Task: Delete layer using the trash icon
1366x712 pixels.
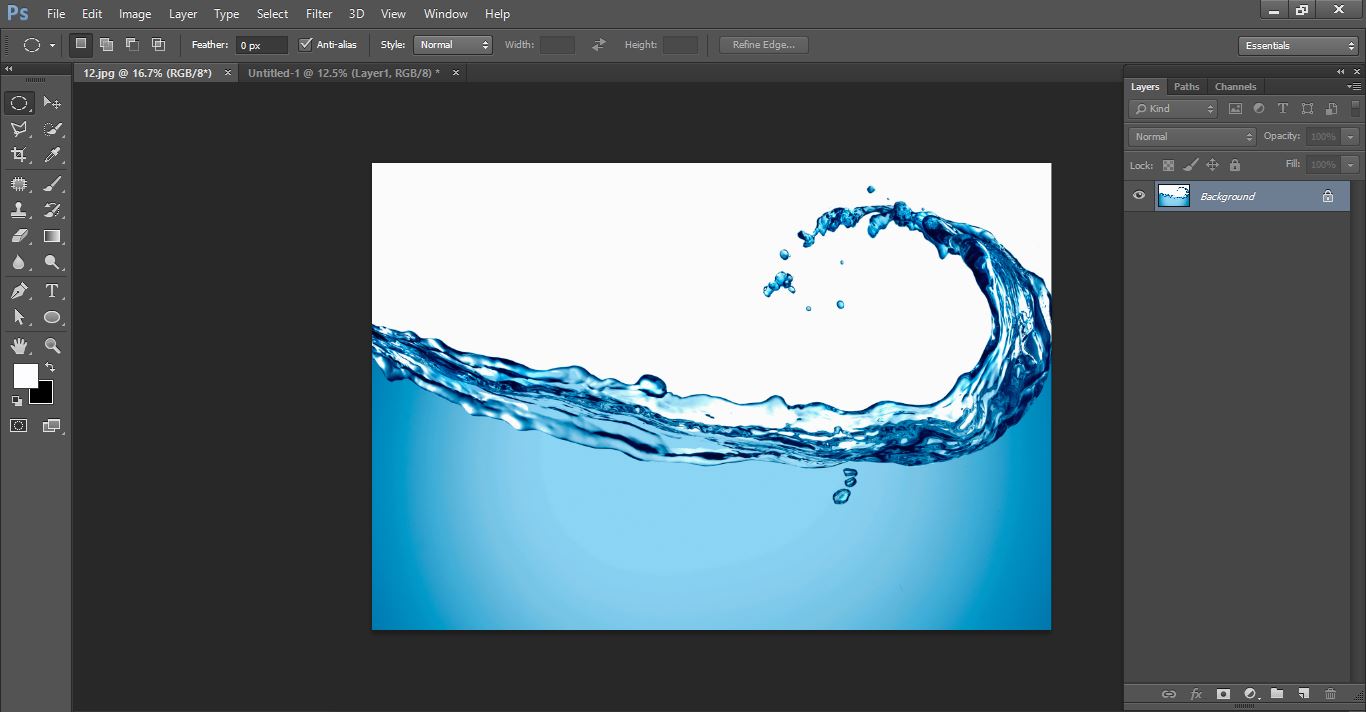Action: tap(1330, 693)
